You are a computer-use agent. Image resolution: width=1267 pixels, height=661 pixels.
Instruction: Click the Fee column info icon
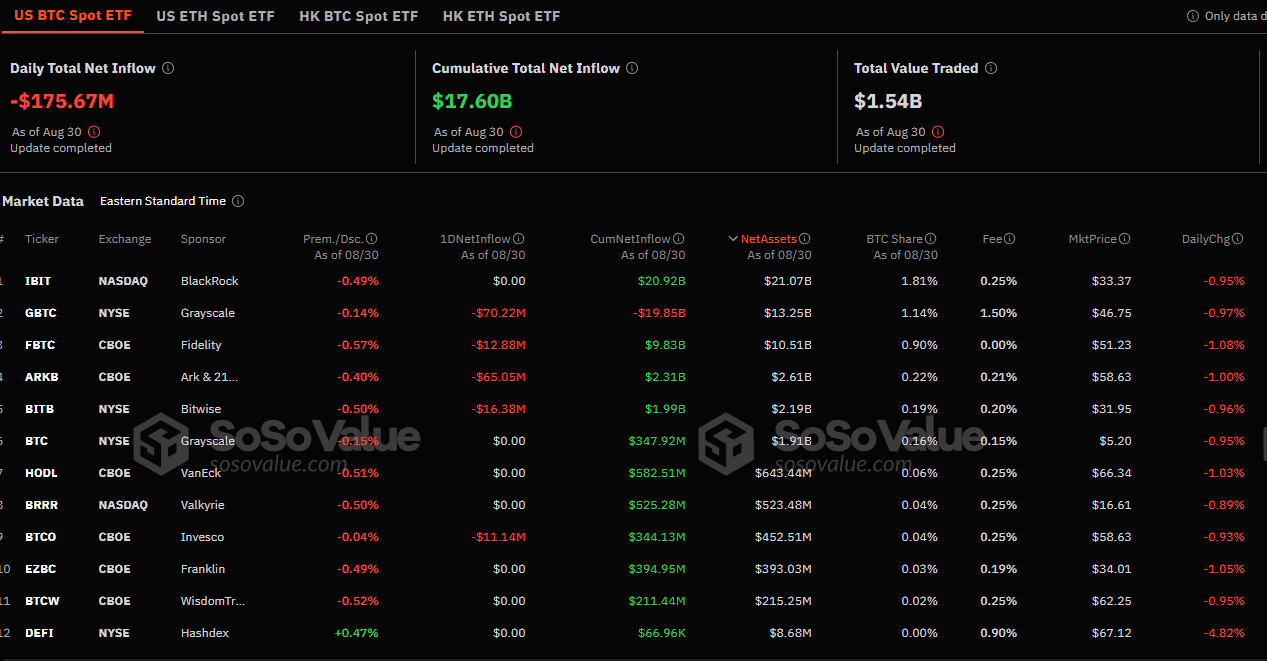point(1009,238)
